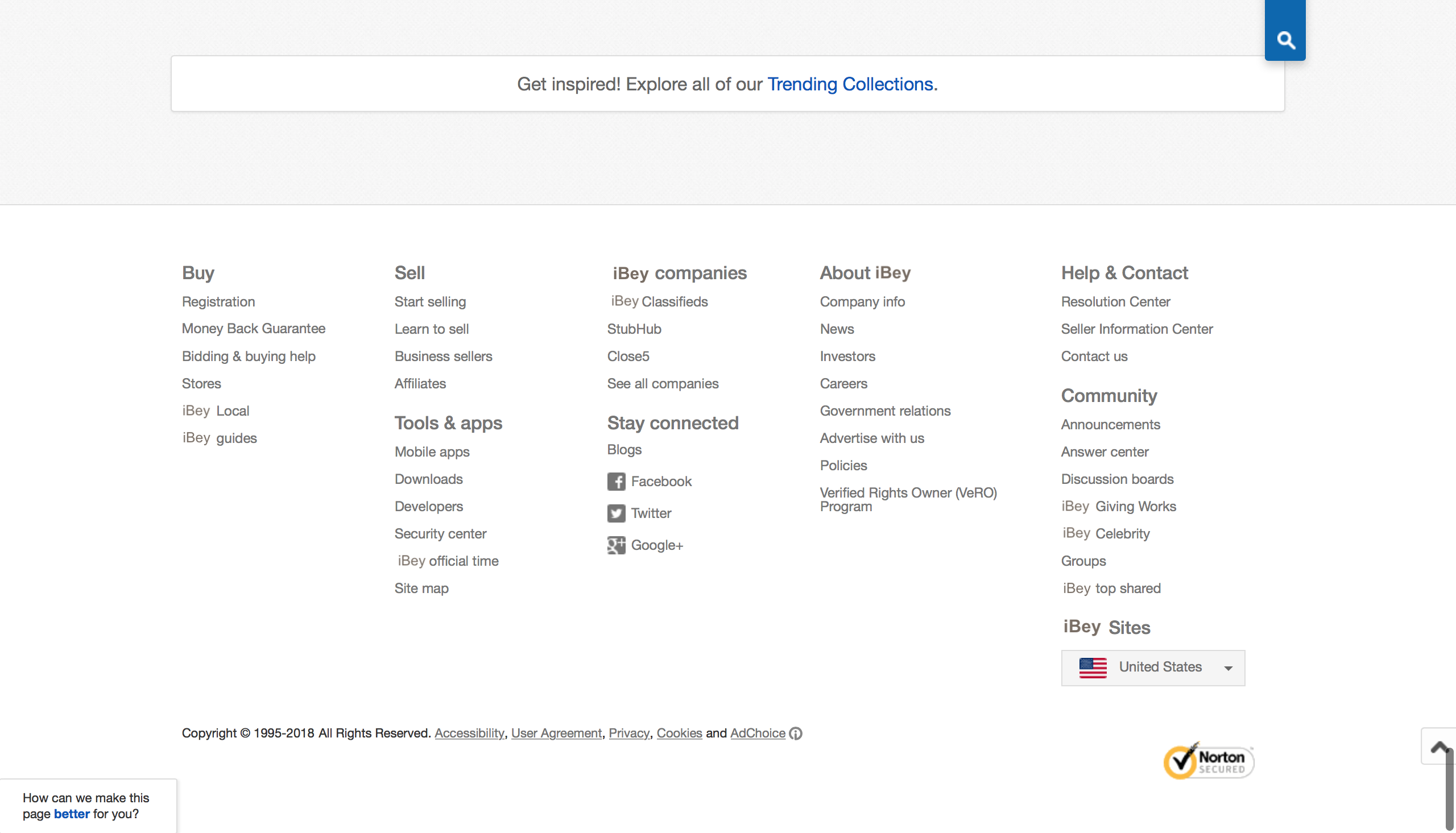Click the AdChoice info icon

pos(795,733)
